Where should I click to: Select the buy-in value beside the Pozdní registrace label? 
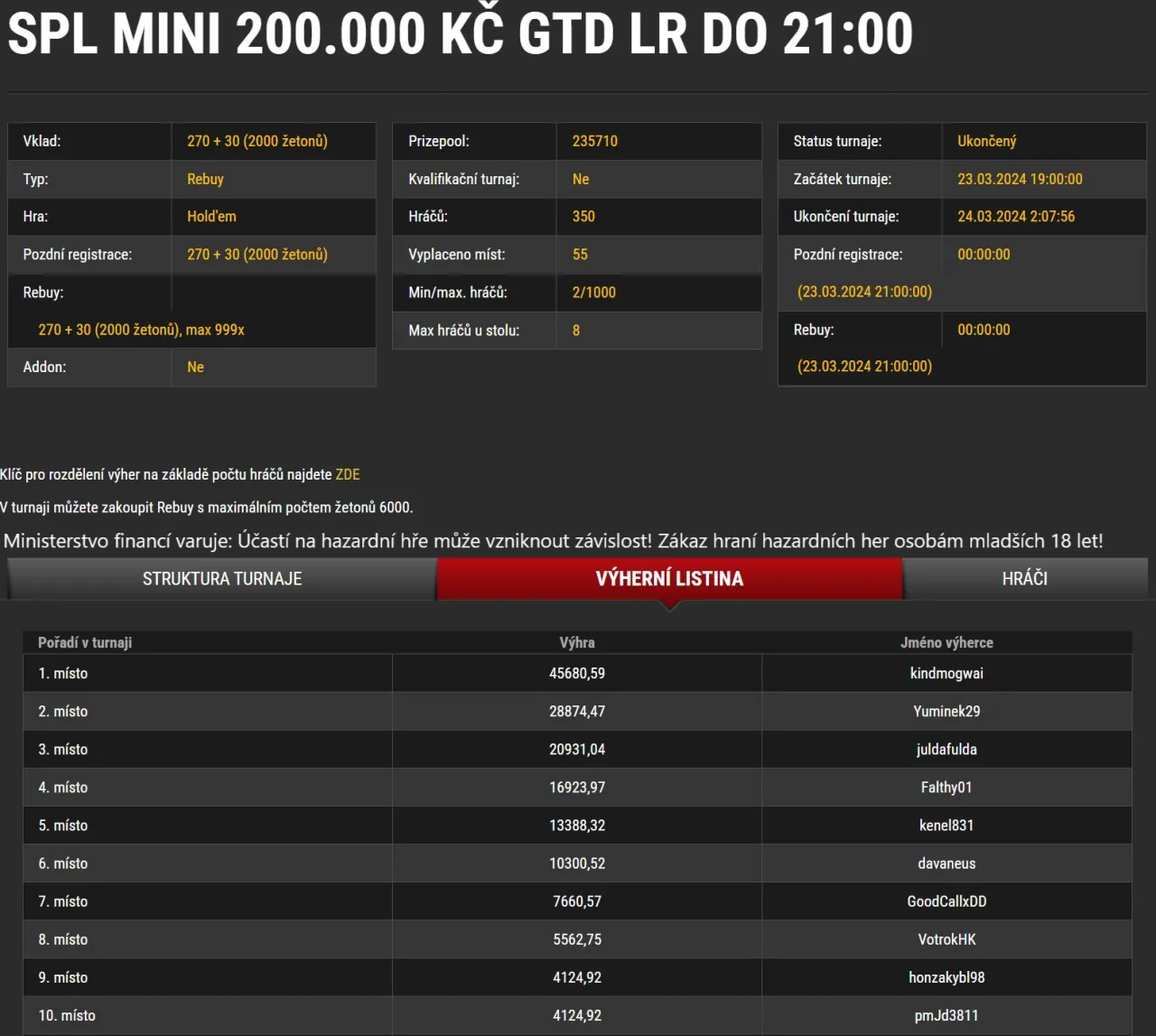[257, 255]
